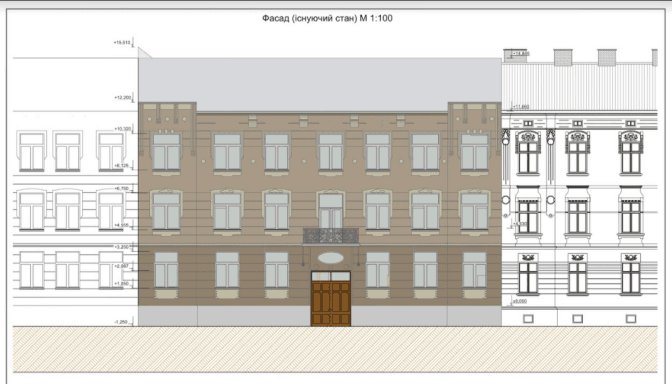Click the +6,750 elevation label
This screenshot has height=384, width=672.
[x=122, y=188]
